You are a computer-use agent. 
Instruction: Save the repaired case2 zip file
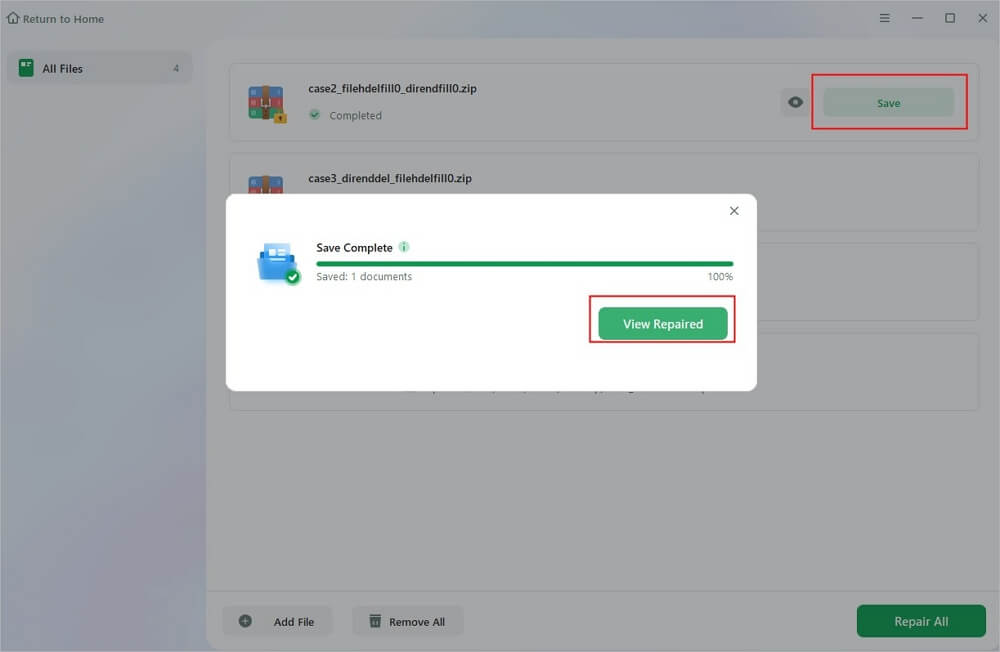888,103
